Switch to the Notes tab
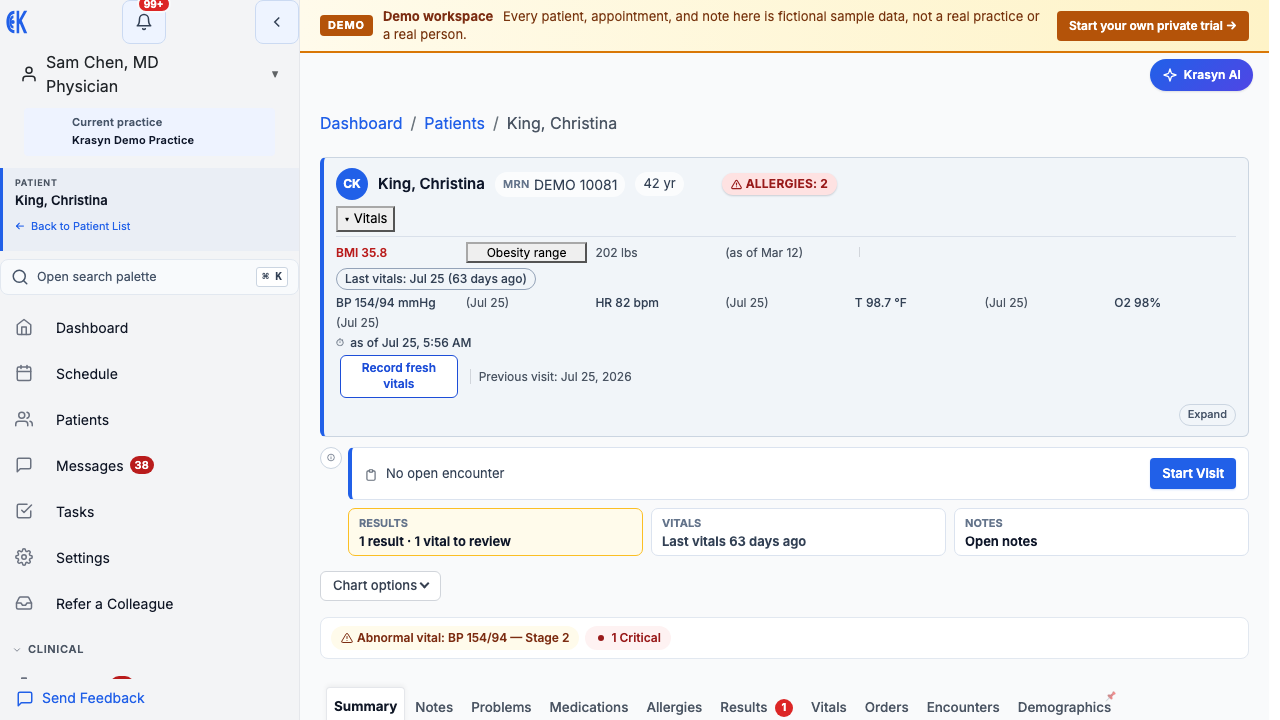 [434, 707]
